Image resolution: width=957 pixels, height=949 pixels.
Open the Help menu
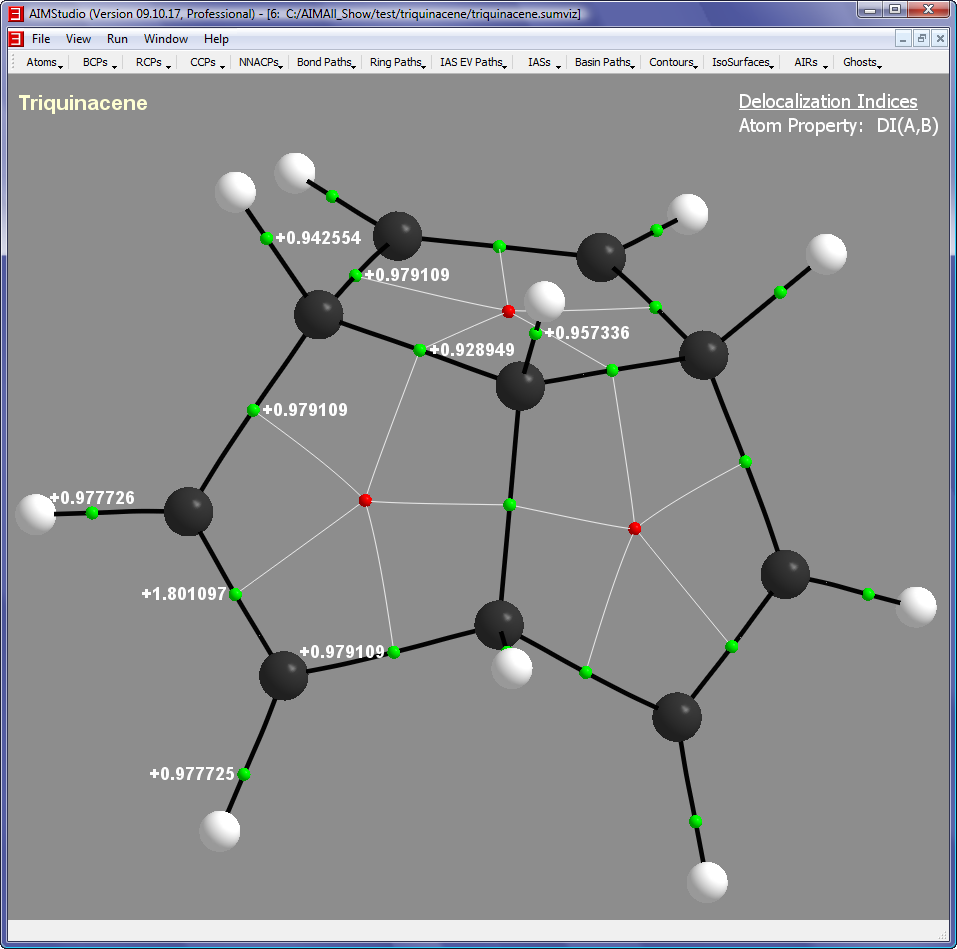point(216,39)
